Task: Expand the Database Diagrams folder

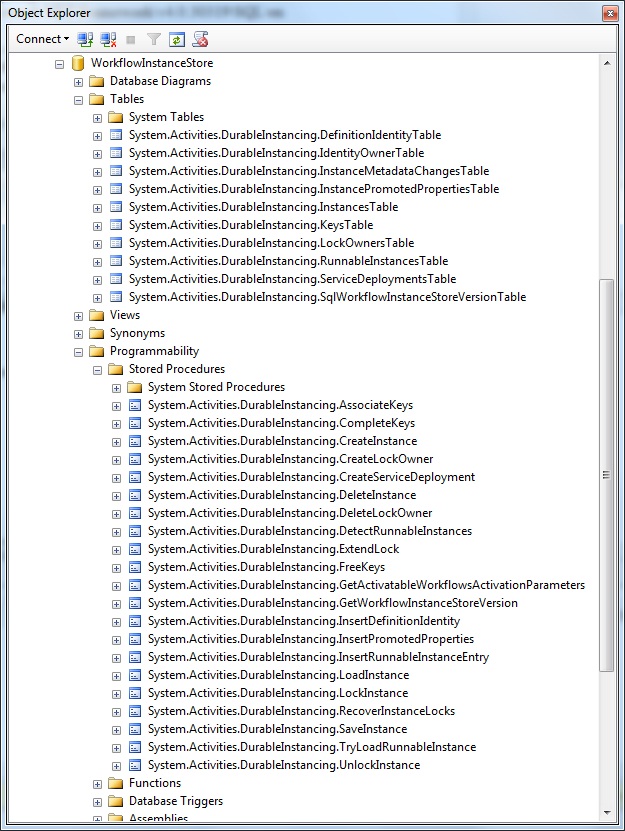Action: (x=78, y=82)
